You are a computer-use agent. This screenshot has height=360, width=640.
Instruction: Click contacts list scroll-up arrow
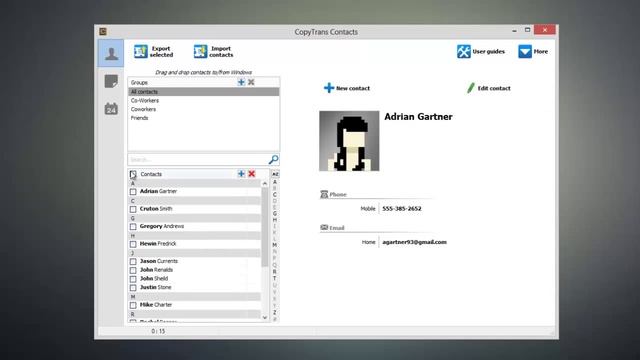(x=265, y=184)
